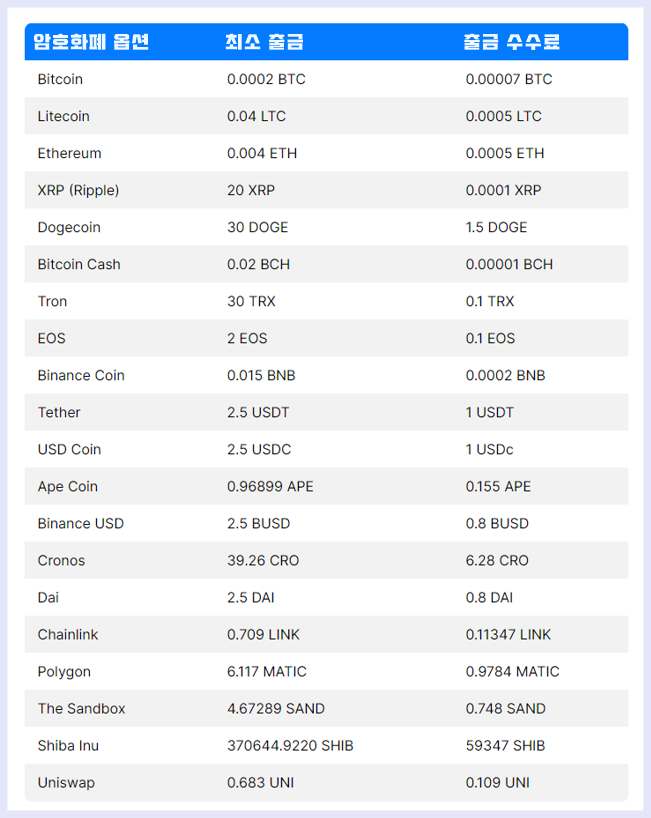Click the XRP (Ripple) row label
Image resolution: width=651 pixels, height=818 pixels.
(78, 190)
